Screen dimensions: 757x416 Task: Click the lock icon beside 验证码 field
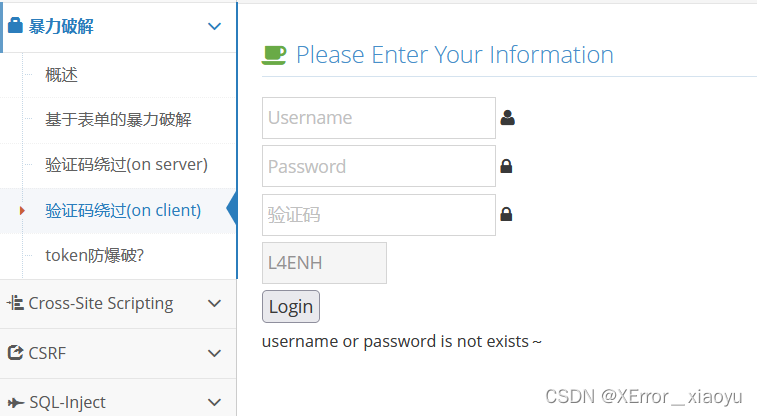(x=506, y=214)
